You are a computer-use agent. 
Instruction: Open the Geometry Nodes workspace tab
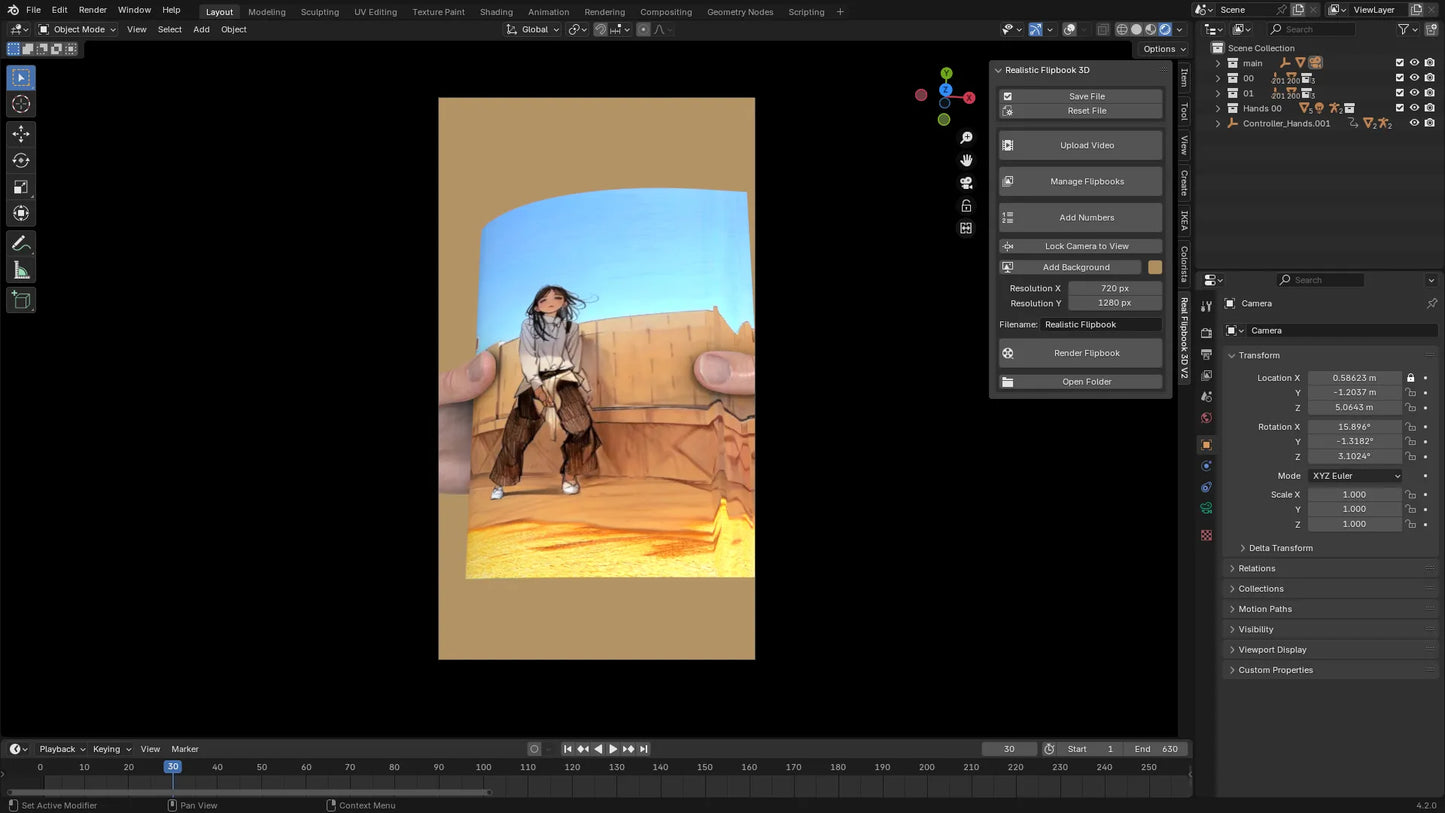pyautogui.click(x=739, y=12)
